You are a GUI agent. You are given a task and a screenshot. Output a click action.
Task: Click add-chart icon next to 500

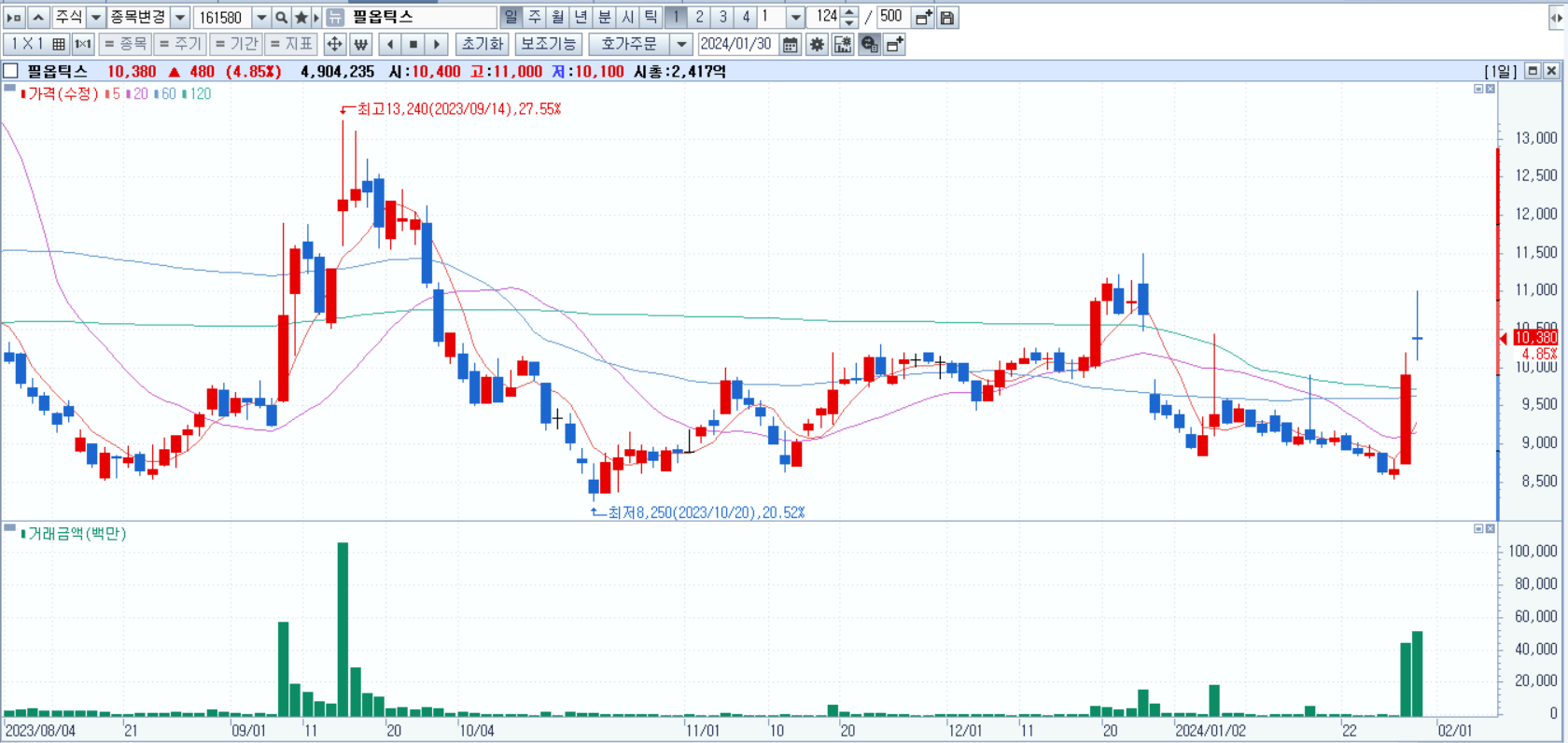click(923, 17)
